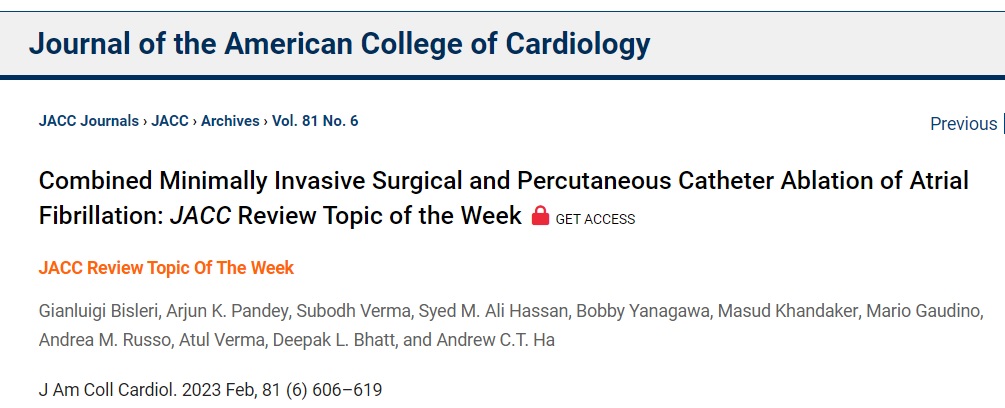Click the red lock access icon
The image size is (1005, 408).
tap(540, 215)
